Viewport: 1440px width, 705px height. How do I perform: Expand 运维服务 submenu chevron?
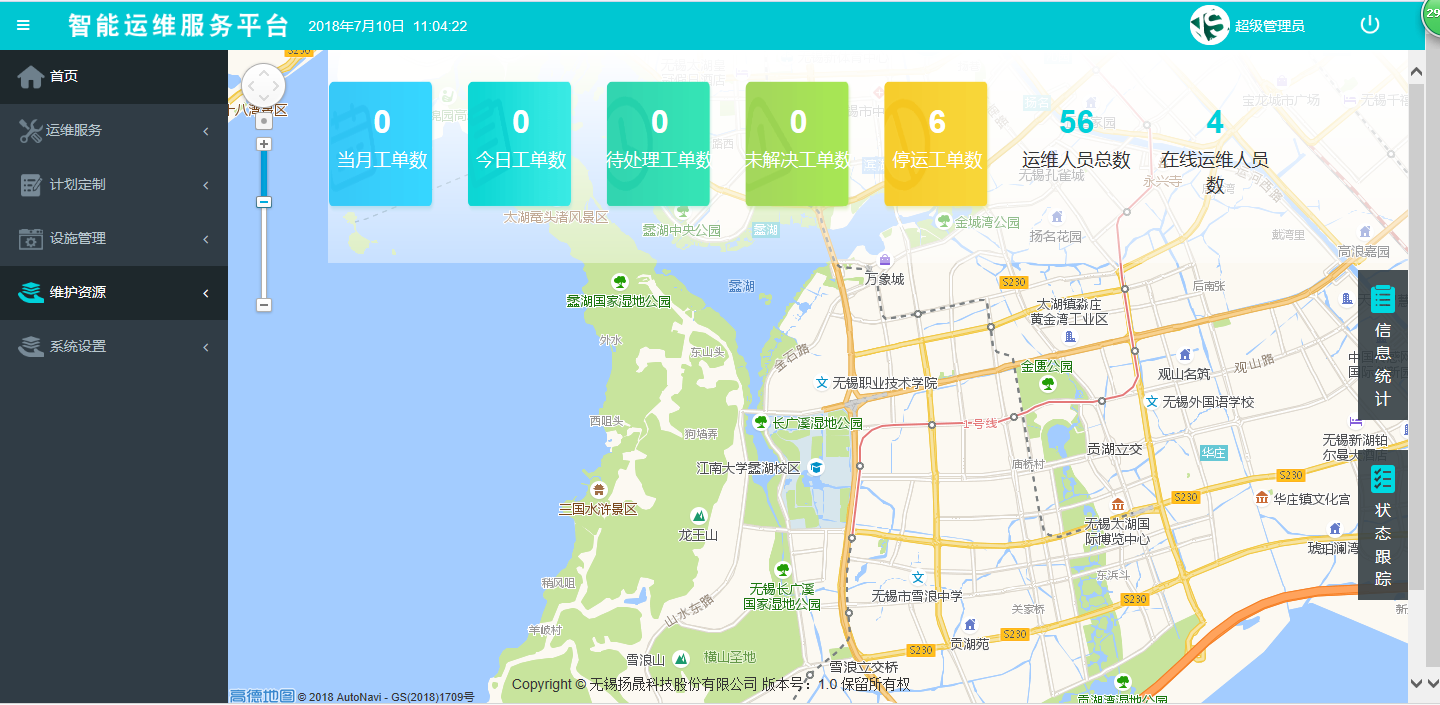205,131
